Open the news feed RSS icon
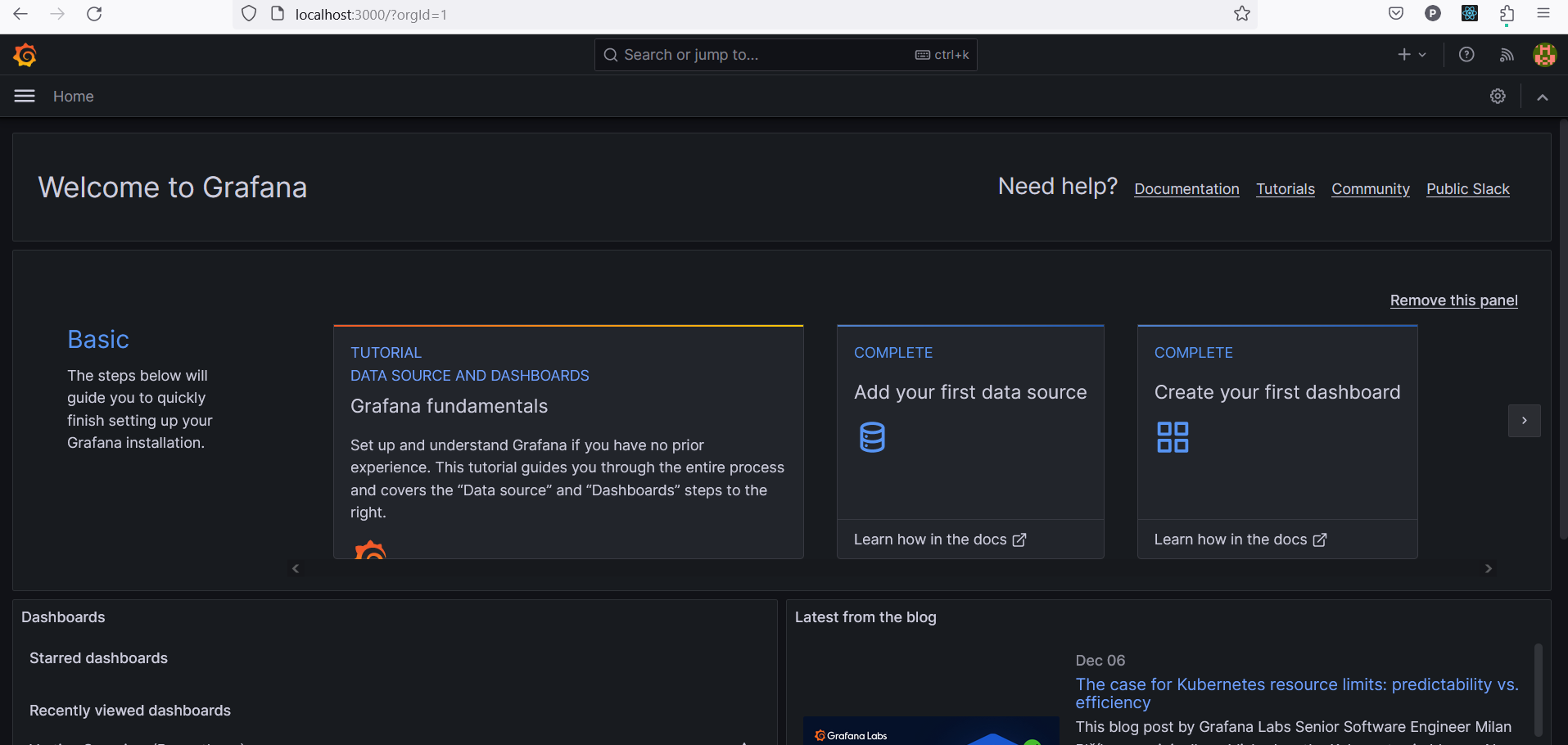1568x745 pixels. pos(1506,55)
